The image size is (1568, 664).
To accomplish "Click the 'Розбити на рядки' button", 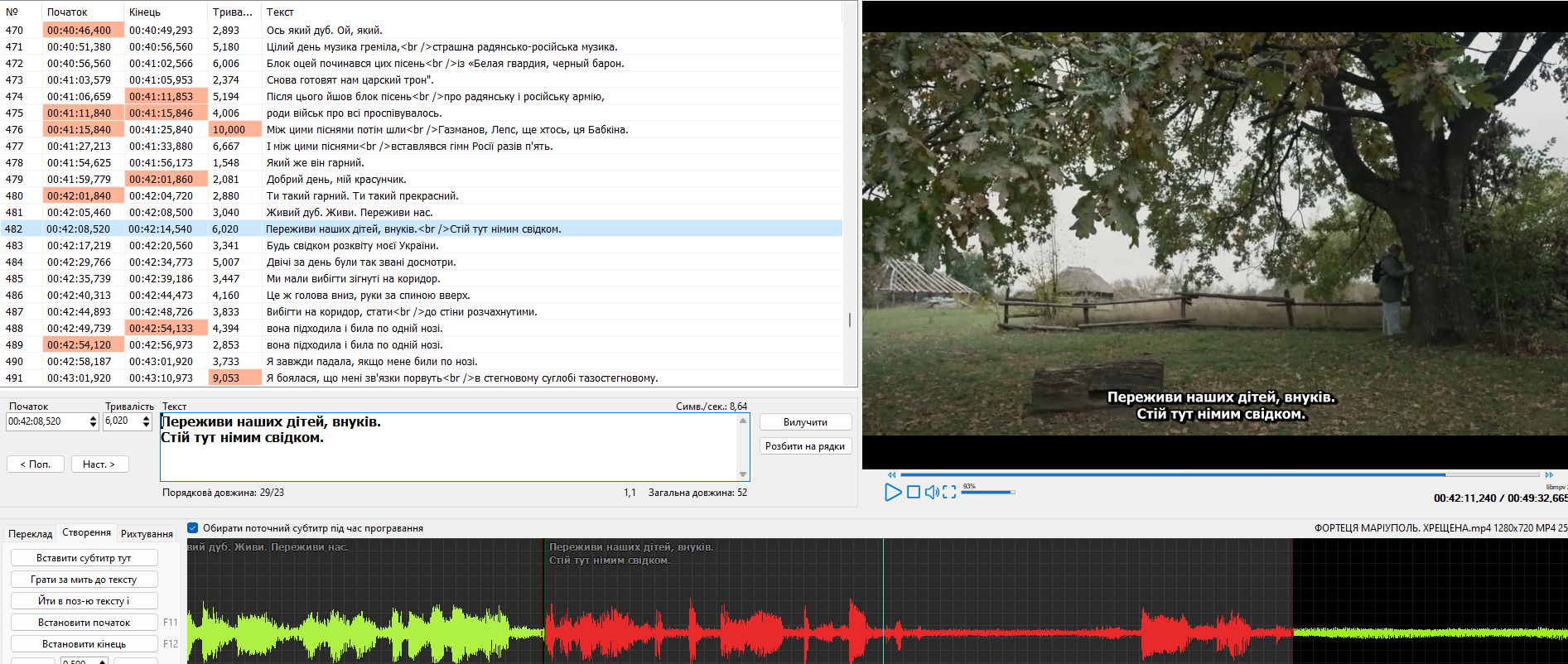I will 805,446.
